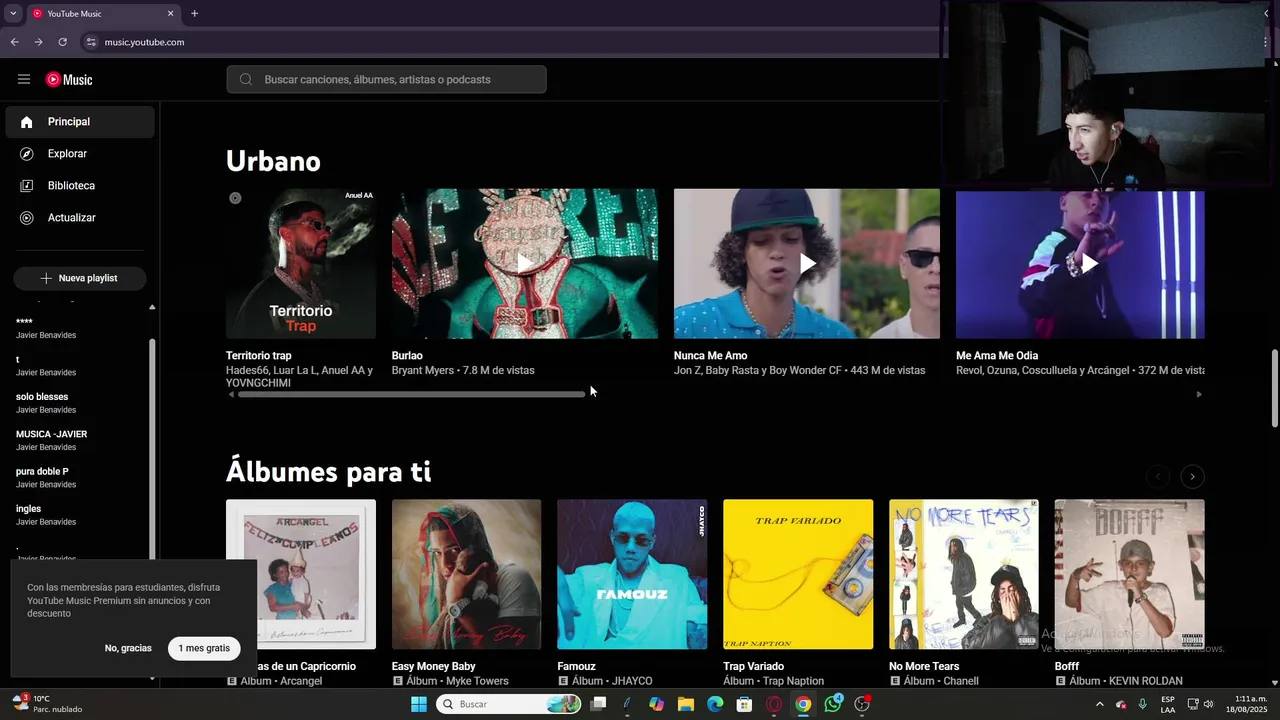The height and width of the screenshot is (720, 1280).
Task: Open Windows Start menu
Action: tap(419, 704)
